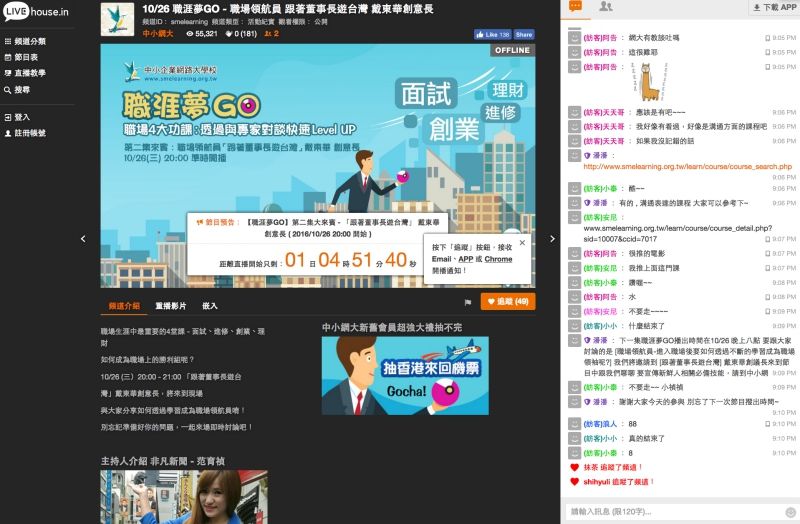Click 天天哥's 應該是有吧 message
Screen dimensions: 800x524
(660, 112)
